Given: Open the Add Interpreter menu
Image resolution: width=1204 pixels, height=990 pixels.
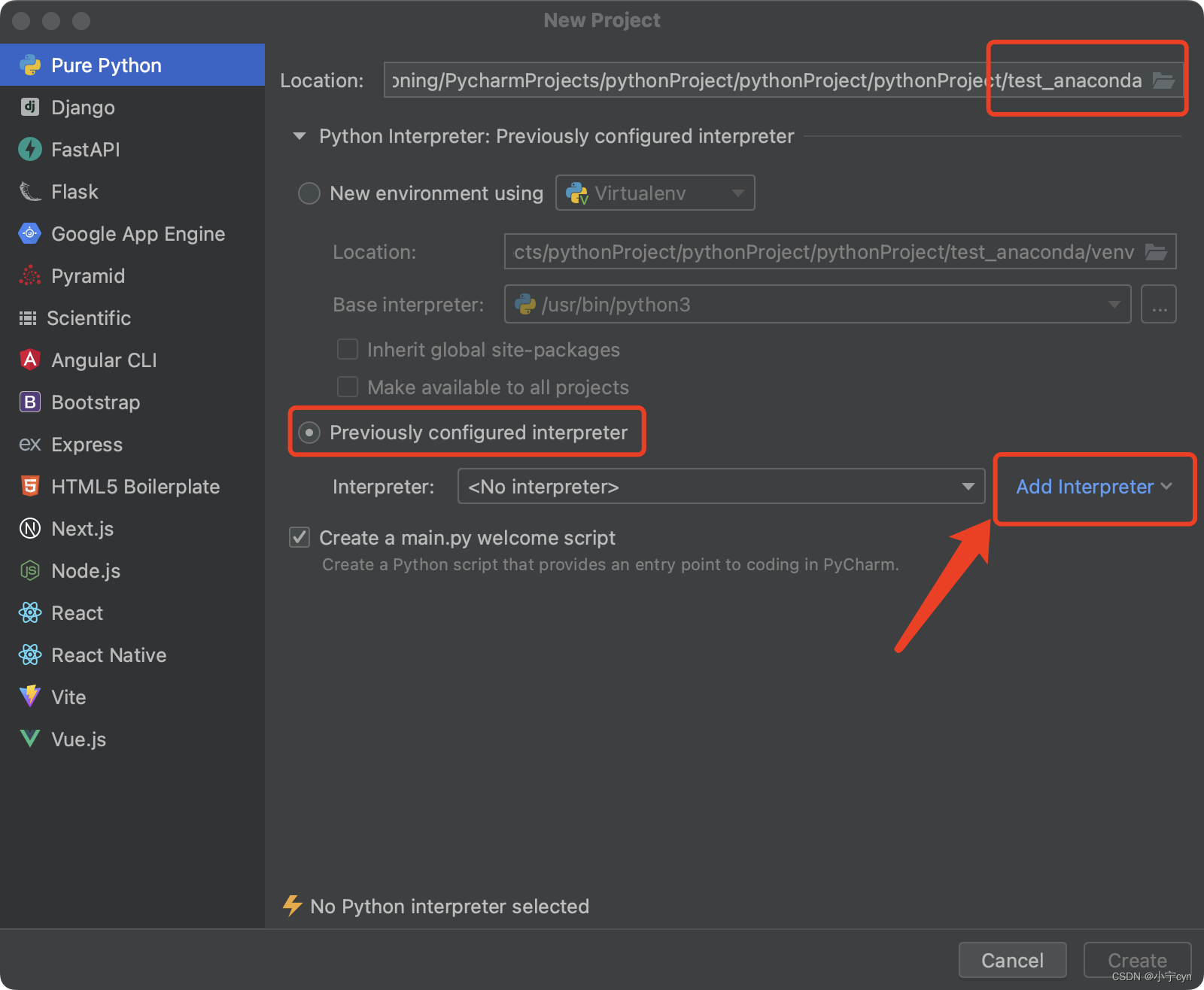Looking at the screenshot, I should pyautogui.click(x=1094, y=487).
